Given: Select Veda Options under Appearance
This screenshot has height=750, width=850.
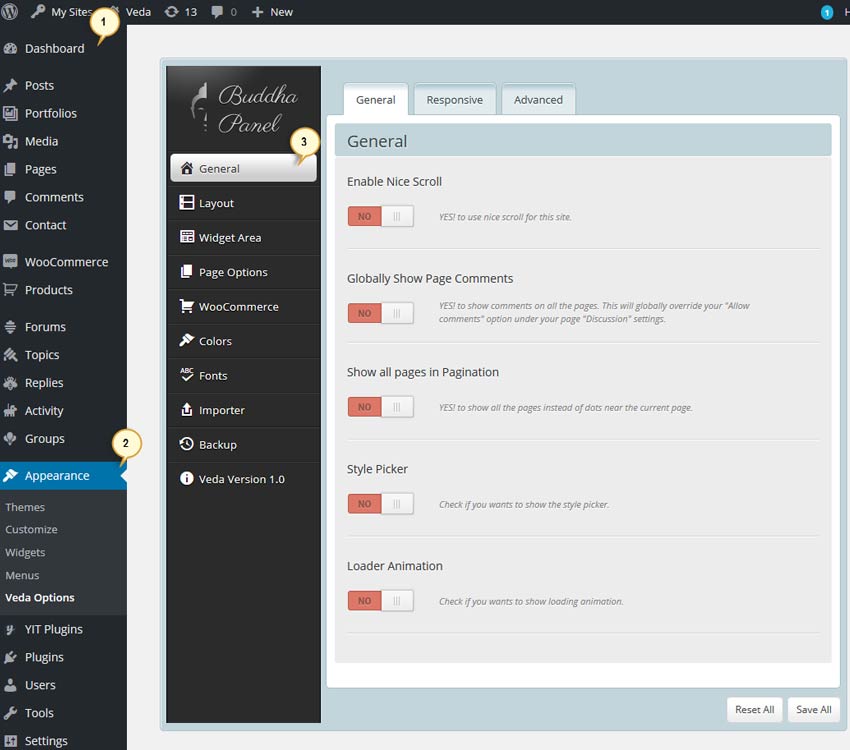Looking at the screenshot, I should point(42,597).
